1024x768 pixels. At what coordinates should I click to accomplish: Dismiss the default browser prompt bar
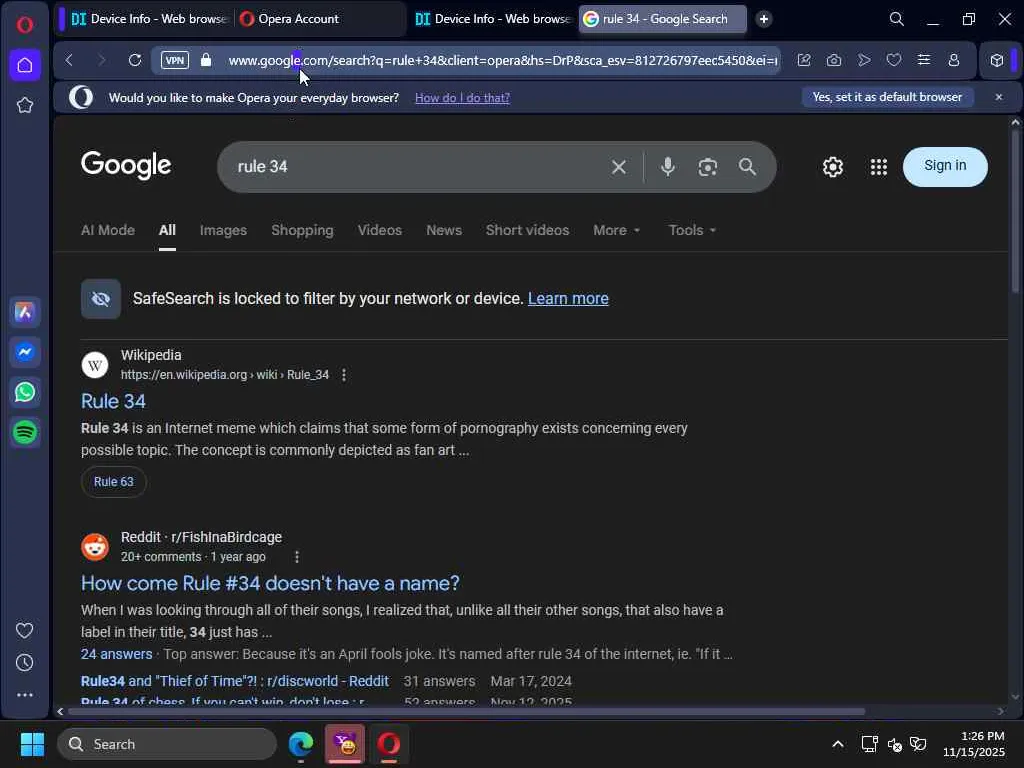(999, 97)
